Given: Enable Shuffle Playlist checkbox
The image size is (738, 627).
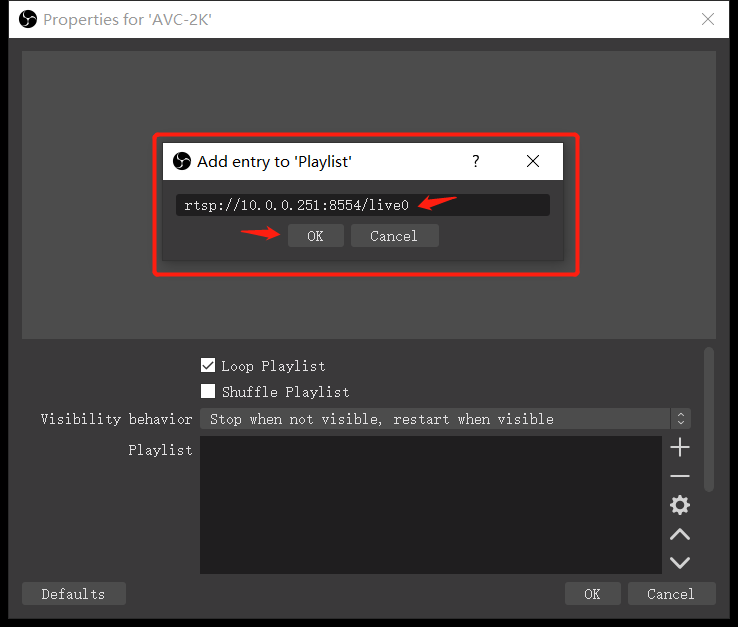Looking at the screenshot, I should coord(208,391).
